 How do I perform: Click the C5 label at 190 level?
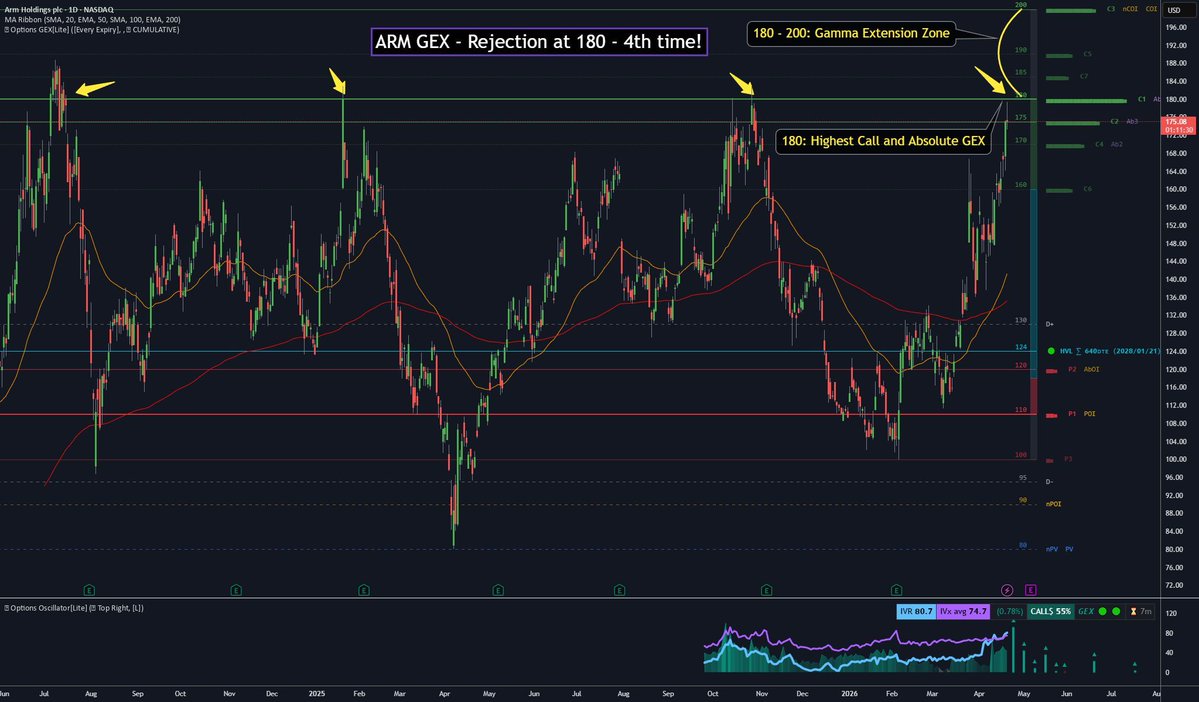(1087, 54)
